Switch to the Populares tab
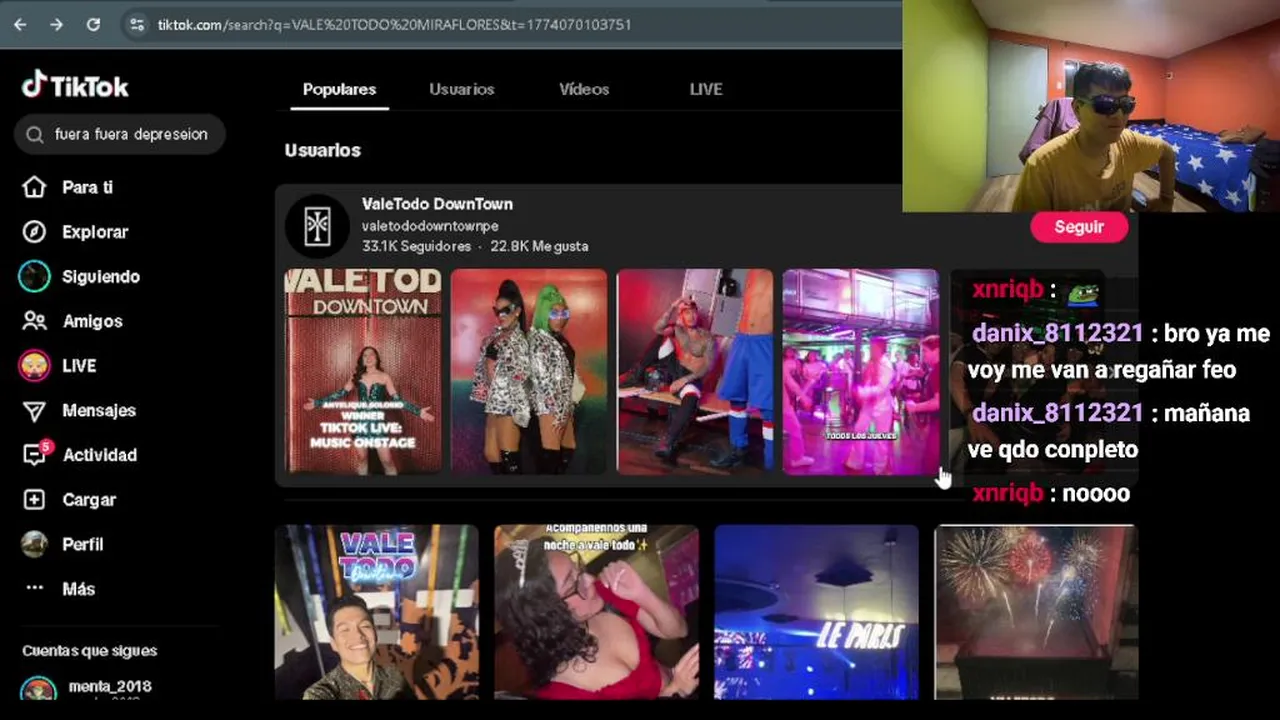The width and height of the screenshot is (1280, 720). (339, 89)
